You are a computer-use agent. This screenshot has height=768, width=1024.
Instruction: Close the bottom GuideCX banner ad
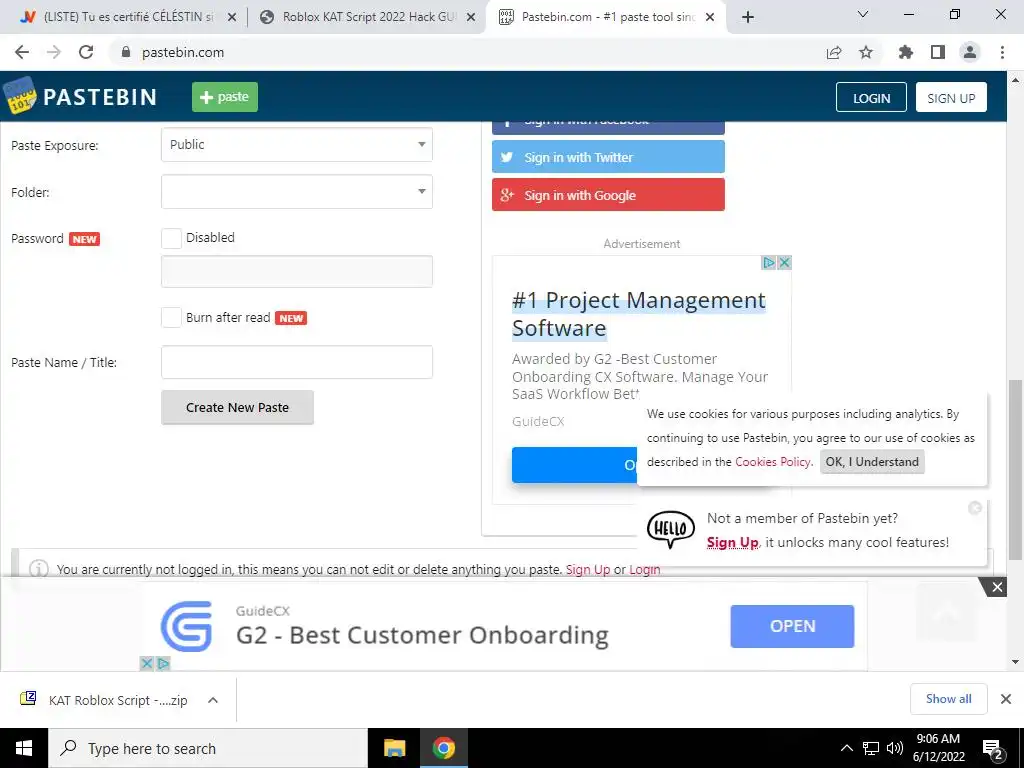click(997, 587)
